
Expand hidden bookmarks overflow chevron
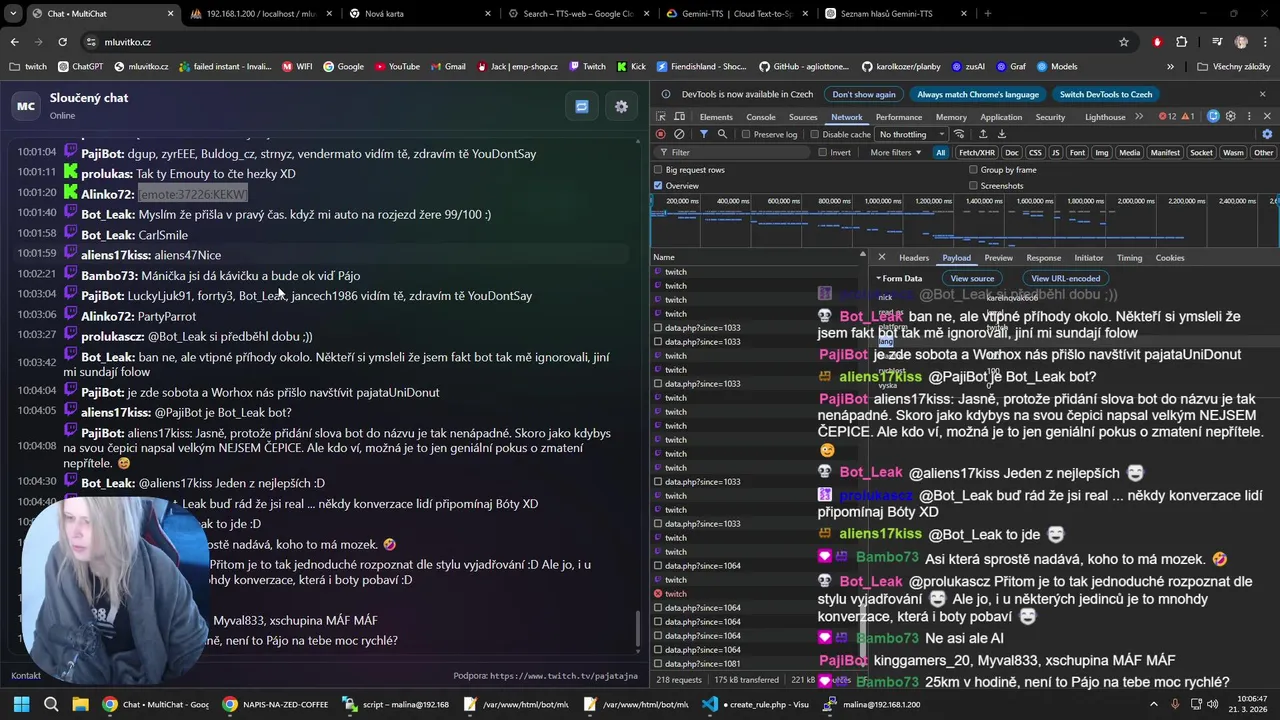click(1170, 66)
